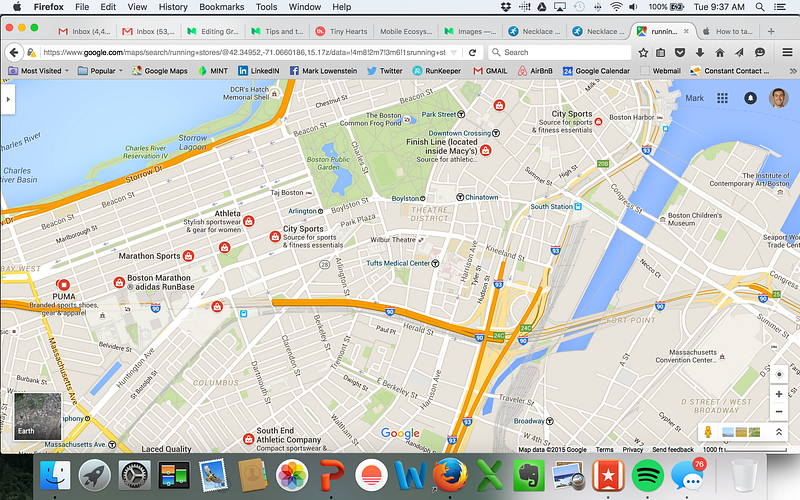The image size is (800, 500).
Task: Open the Google Calendar bookmark
Action: (x=596, y=71)
